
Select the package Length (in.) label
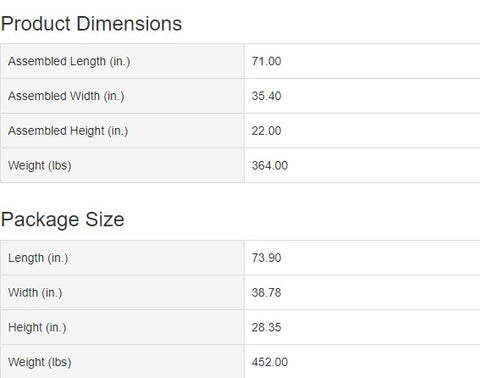[x=38, y=258]
